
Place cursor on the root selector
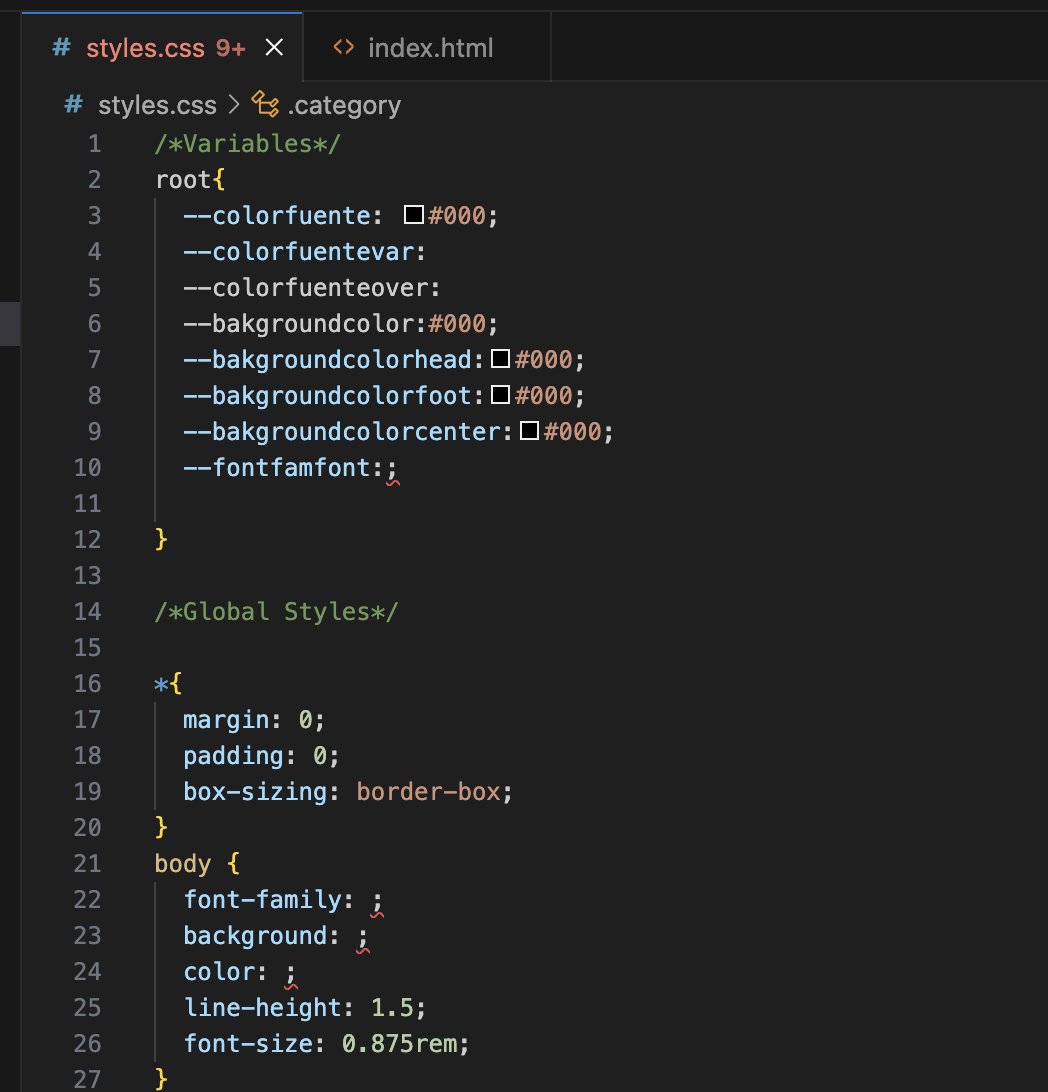[182, 180]
